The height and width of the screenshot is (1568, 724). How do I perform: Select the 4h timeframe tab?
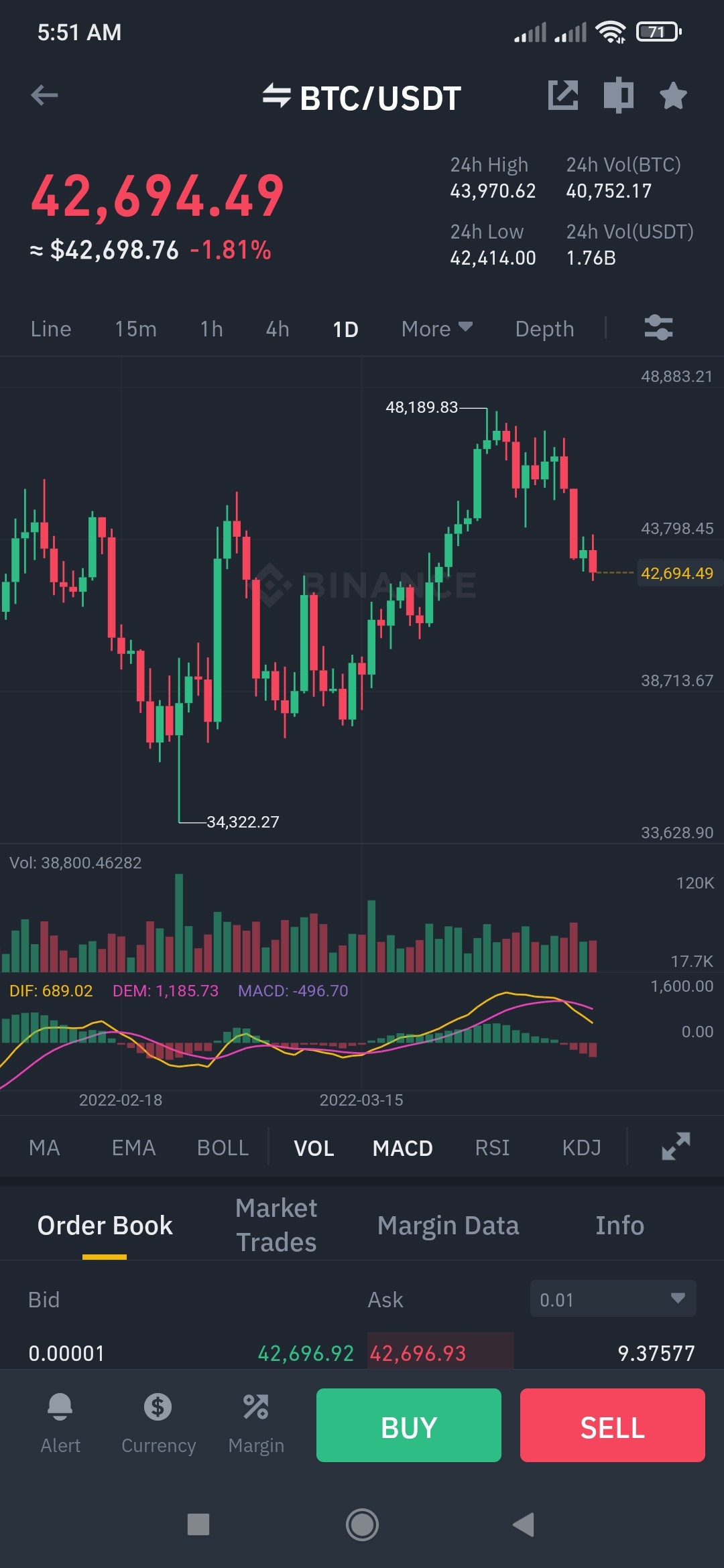(278, 329)
